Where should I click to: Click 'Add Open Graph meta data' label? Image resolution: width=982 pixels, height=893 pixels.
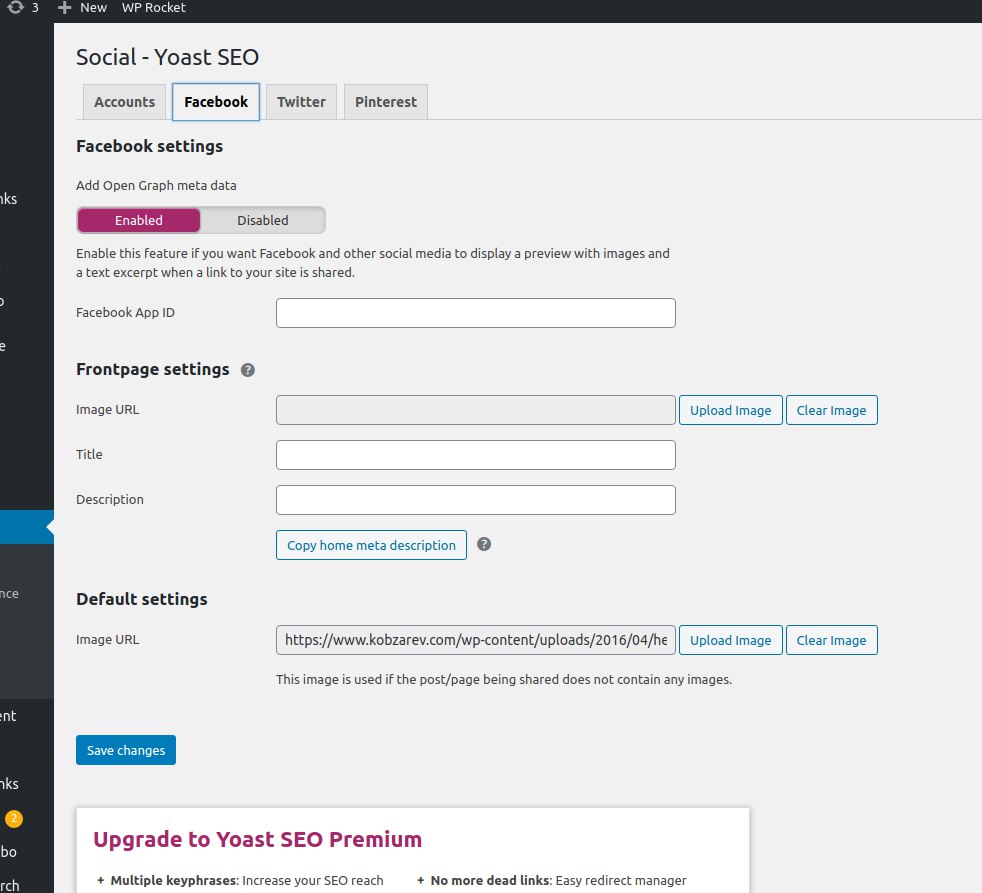pyautogui.click(x=157, y=185)
